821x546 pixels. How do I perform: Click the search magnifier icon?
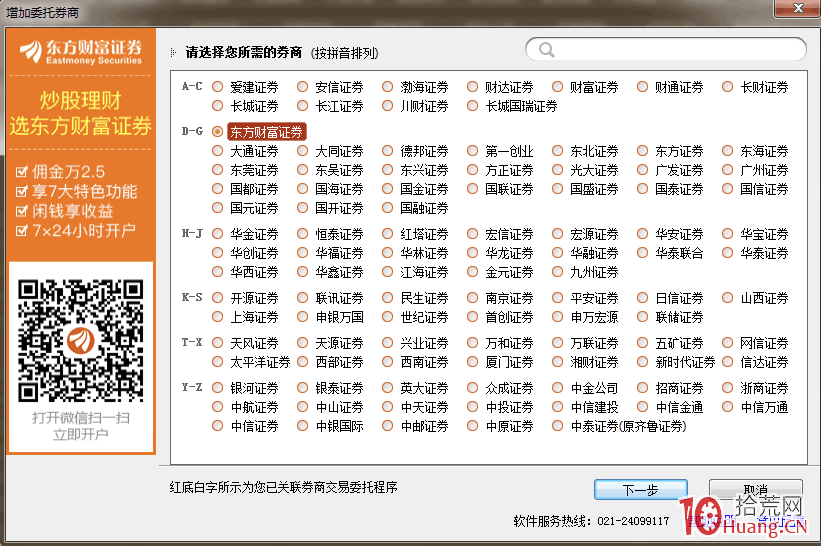[x=547, y=50]
